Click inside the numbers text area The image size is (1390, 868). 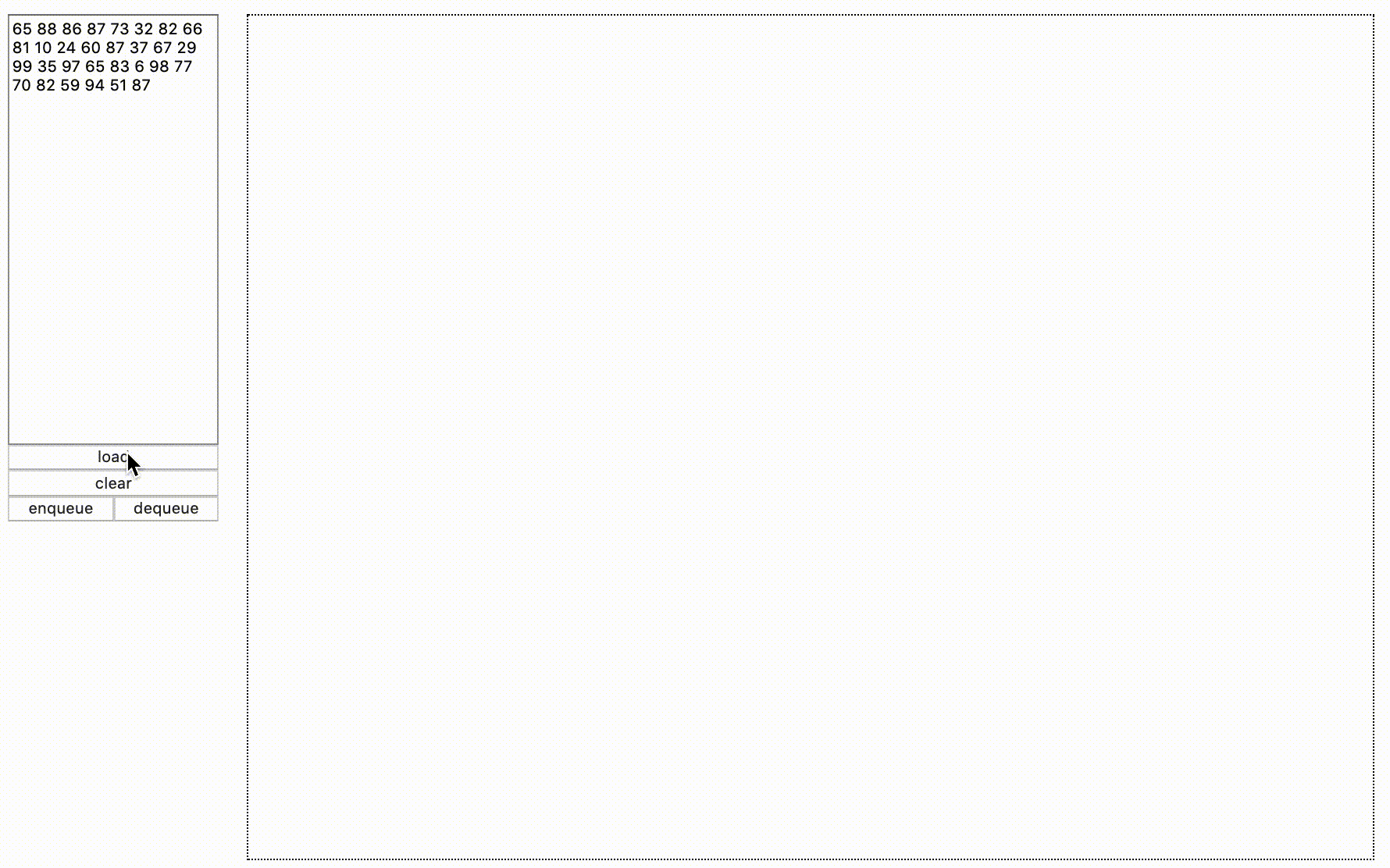(113, 234)
